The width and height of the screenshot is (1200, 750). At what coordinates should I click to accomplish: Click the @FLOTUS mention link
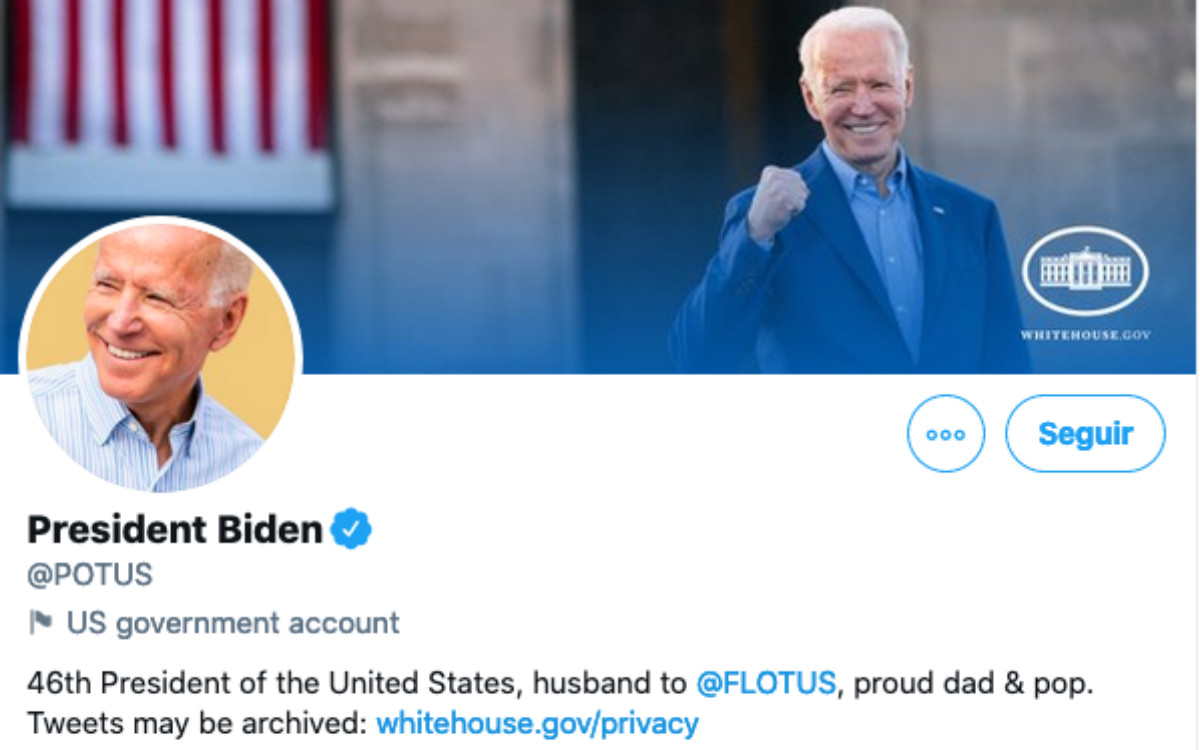coord(766,682)
